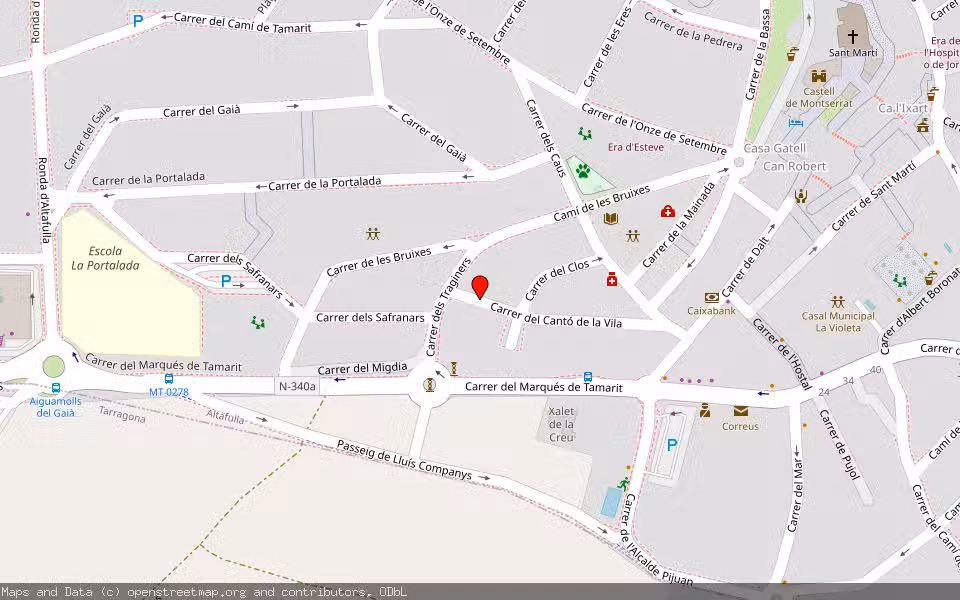Click the red pharmacy icon near Carrer del Clos
The width and height of the screenshot is (960, 600).
point(611,280)
